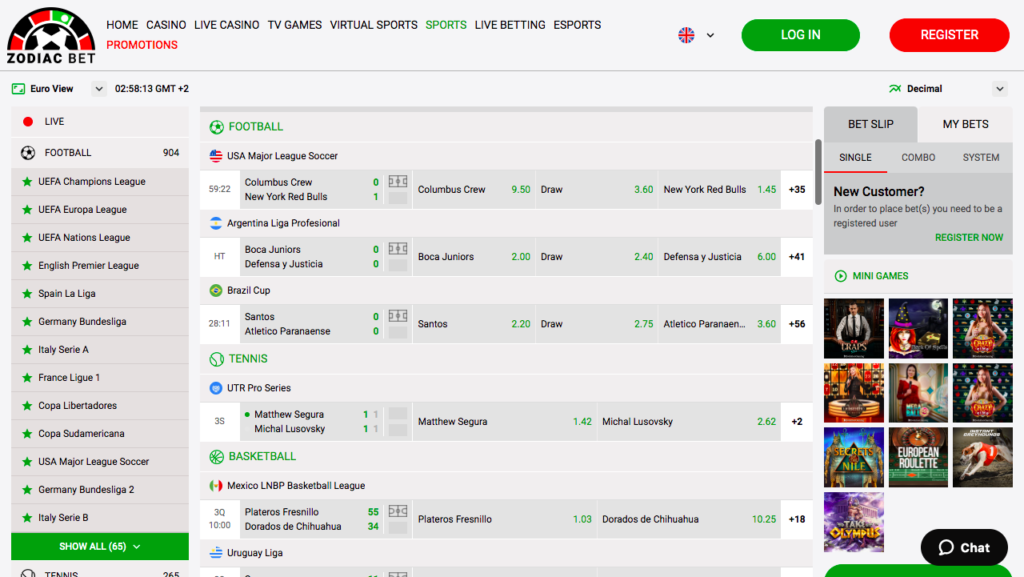The width and height of the screenshot is (1024, 577).
Task: Open the pitch view icon for Boca Juniors match
Action: pos(398,249)
